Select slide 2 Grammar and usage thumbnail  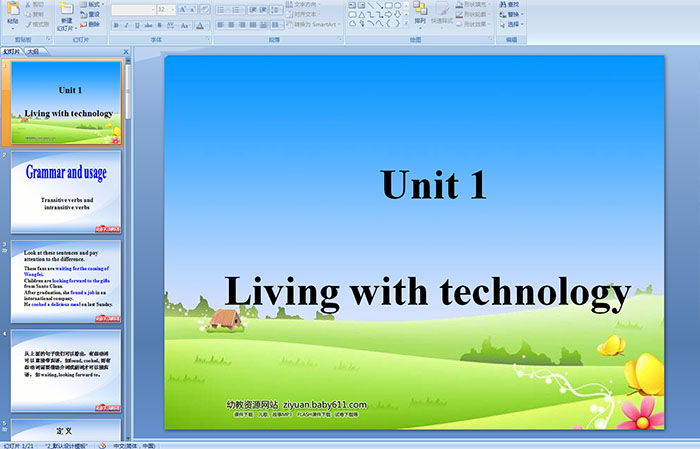[x=66, y=192]
